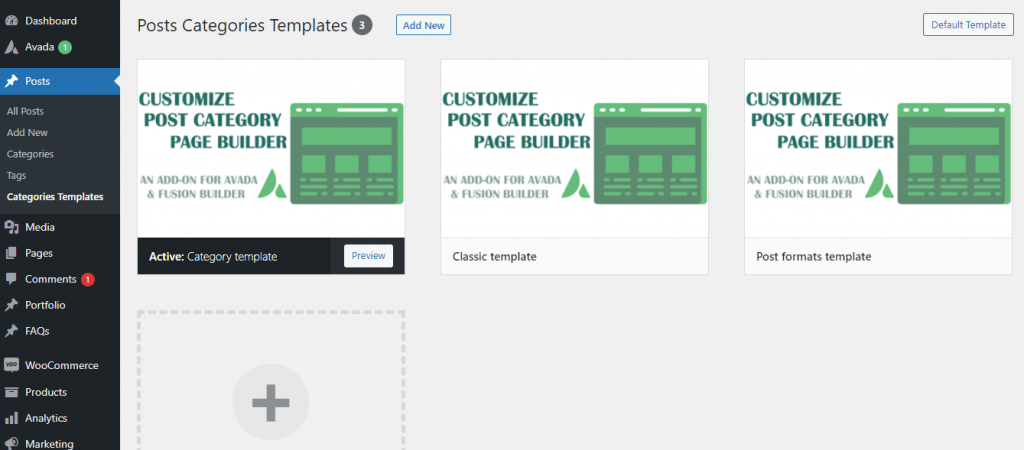The image size is (1024, 450).
Task: Open the Analytics menu label
Action: [x=46, y=418]
